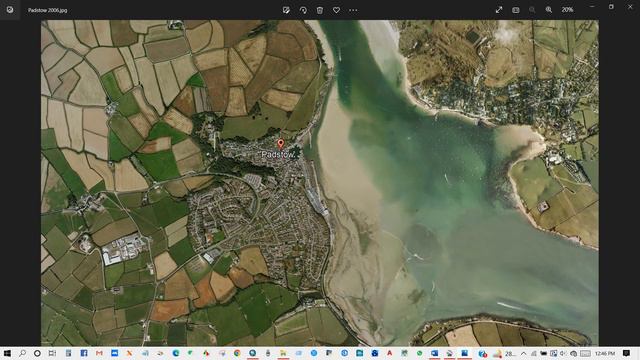Click the Padstow 2006.jpg file name
This screenshot has height=360, width=640.
47,10
